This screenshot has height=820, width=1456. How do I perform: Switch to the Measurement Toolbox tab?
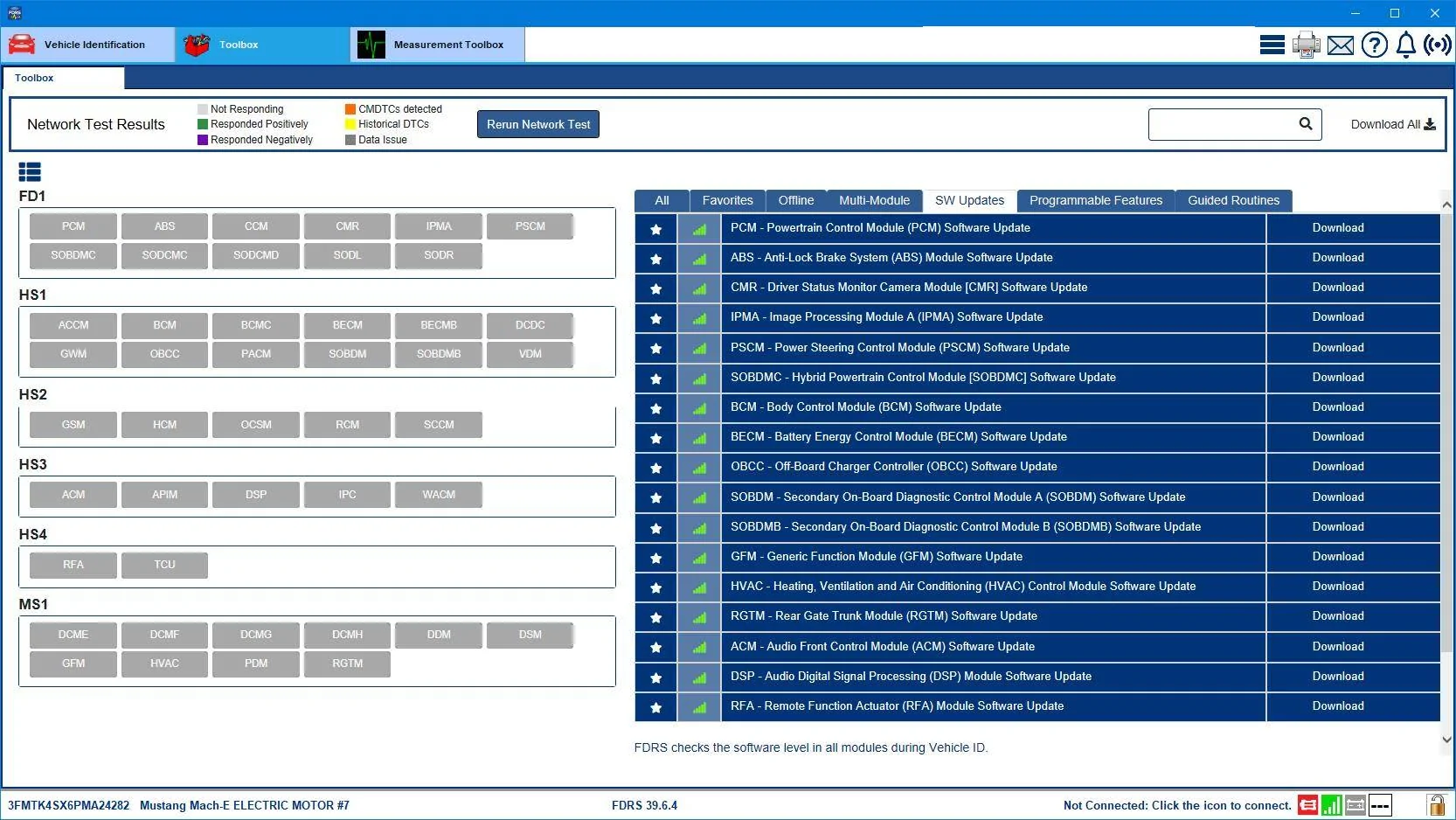coord(438,45)
